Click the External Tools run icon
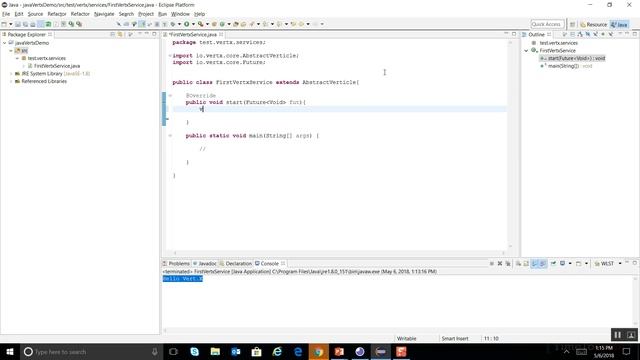Screen dimensions: 640x360 click(x=200, y=24)
